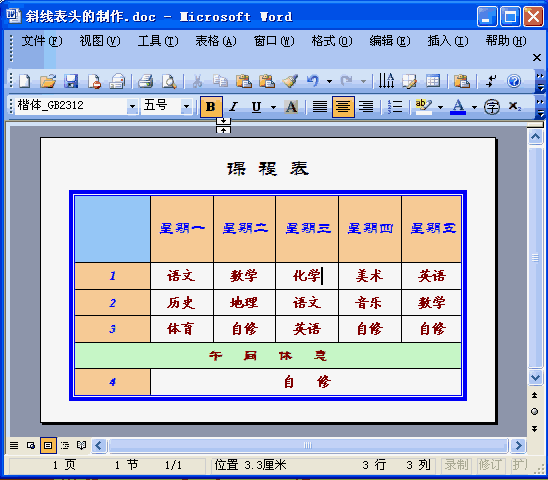Toggle center alignment button
This screenshot has width=548, height=480.
point(343,107)
